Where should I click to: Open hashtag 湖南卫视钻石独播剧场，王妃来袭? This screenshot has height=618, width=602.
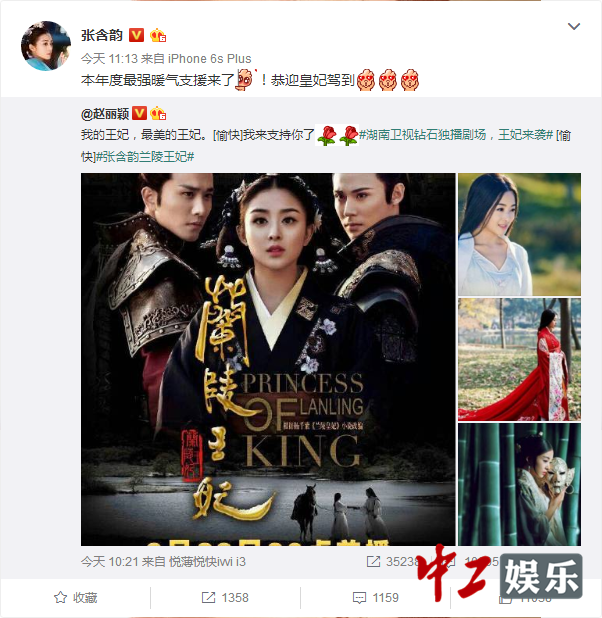pyautogui.click(x=456, y=135)
